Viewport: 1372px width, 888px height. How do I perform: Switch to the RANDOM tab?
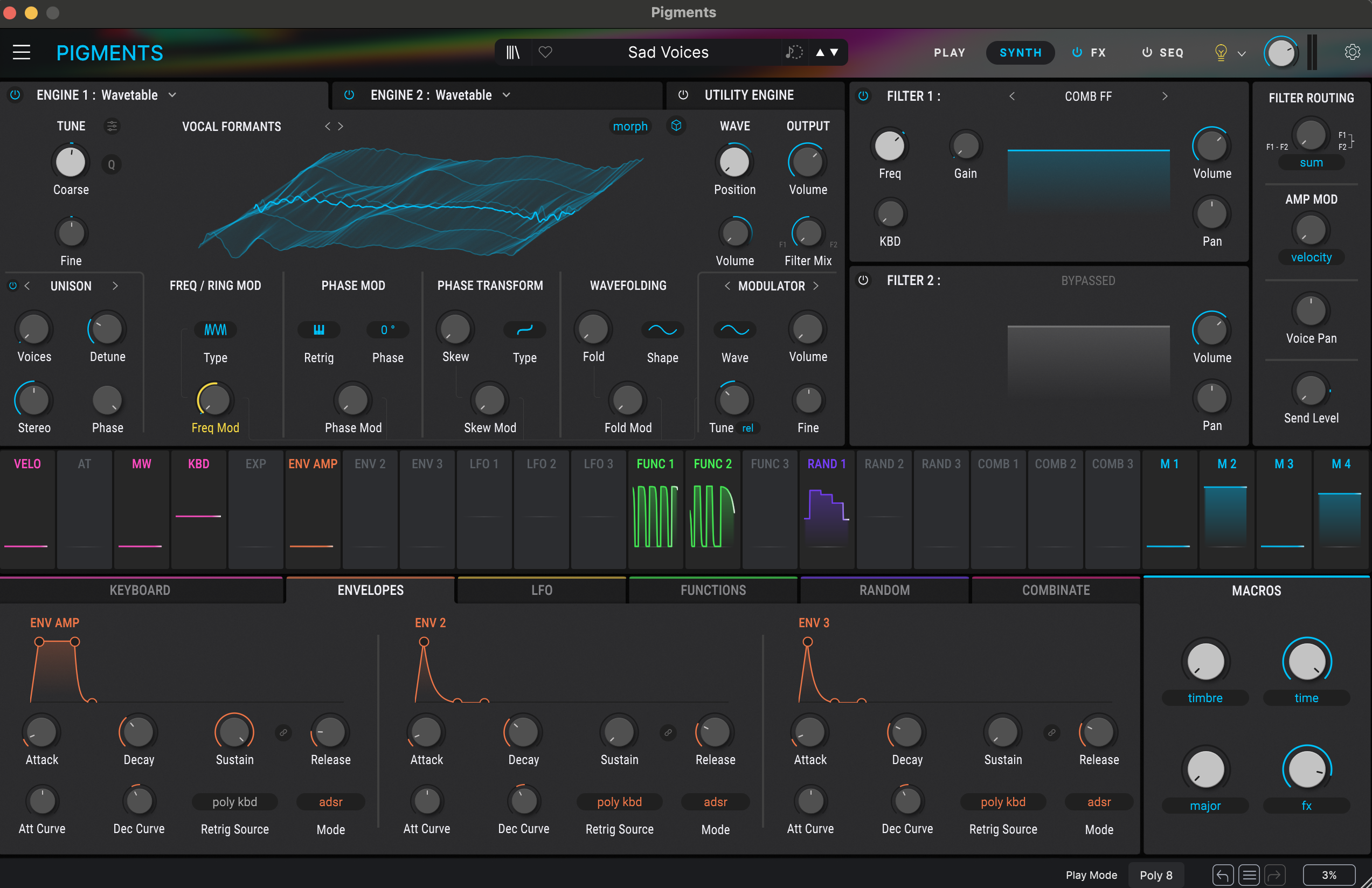coord(884,590)
